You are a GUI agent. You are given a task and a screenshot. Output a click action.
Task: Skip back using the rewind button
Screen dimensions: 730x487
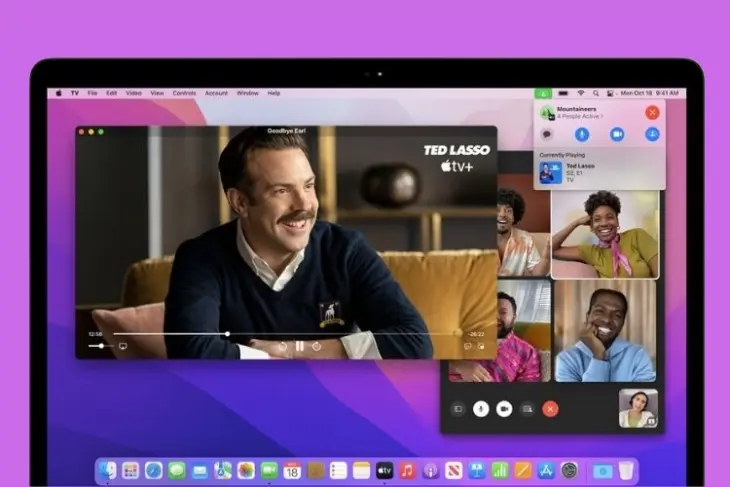281,346
